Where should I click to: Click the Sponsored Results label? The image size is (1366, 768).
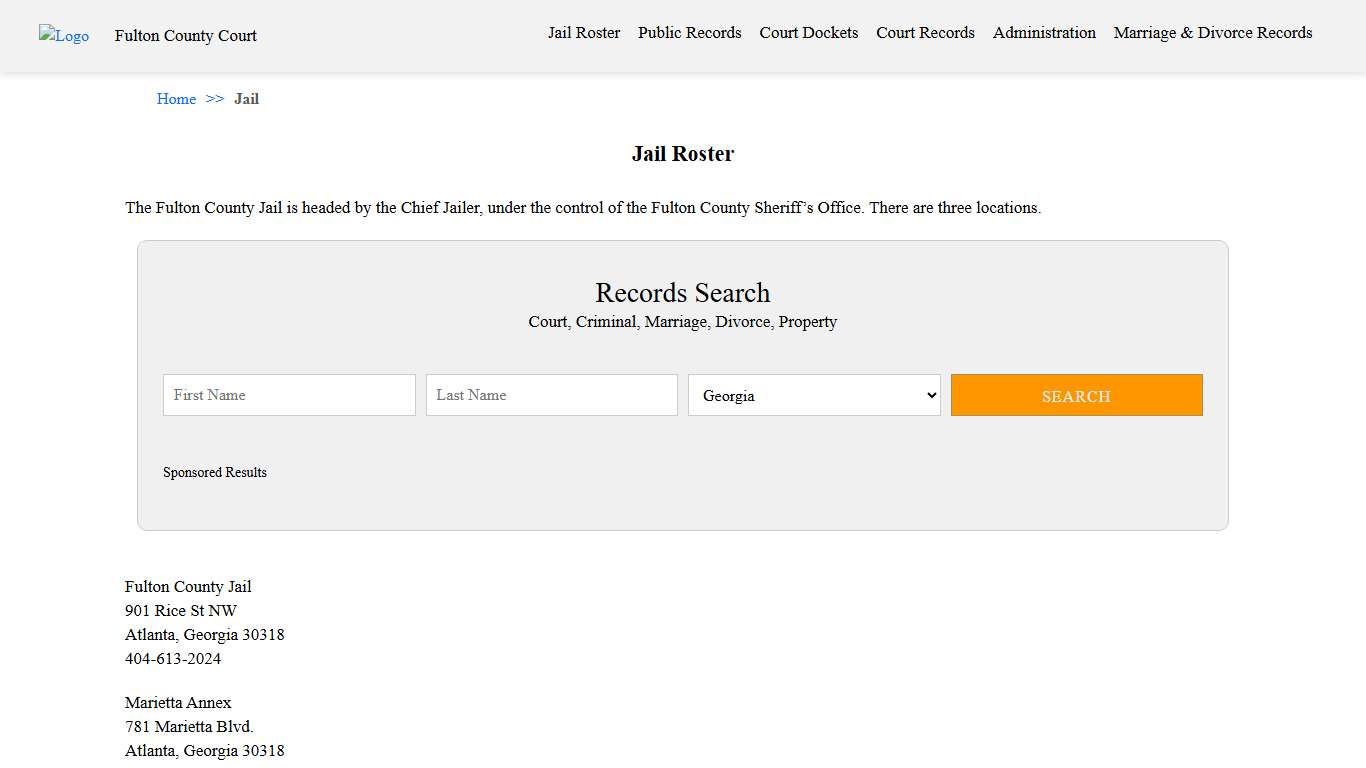pyautogui.click(x=215, y=473)
